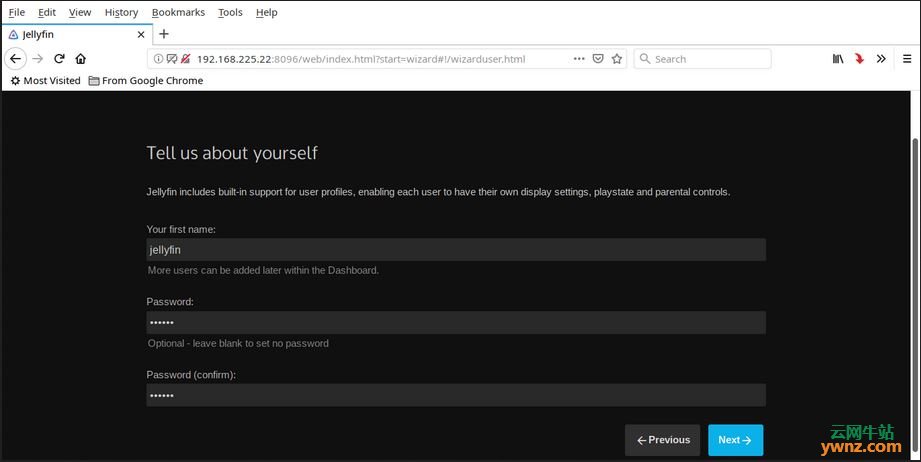The image size is (921, 462).
Task: Open the Library icon in toolbar
Action: tap(838, 59)
